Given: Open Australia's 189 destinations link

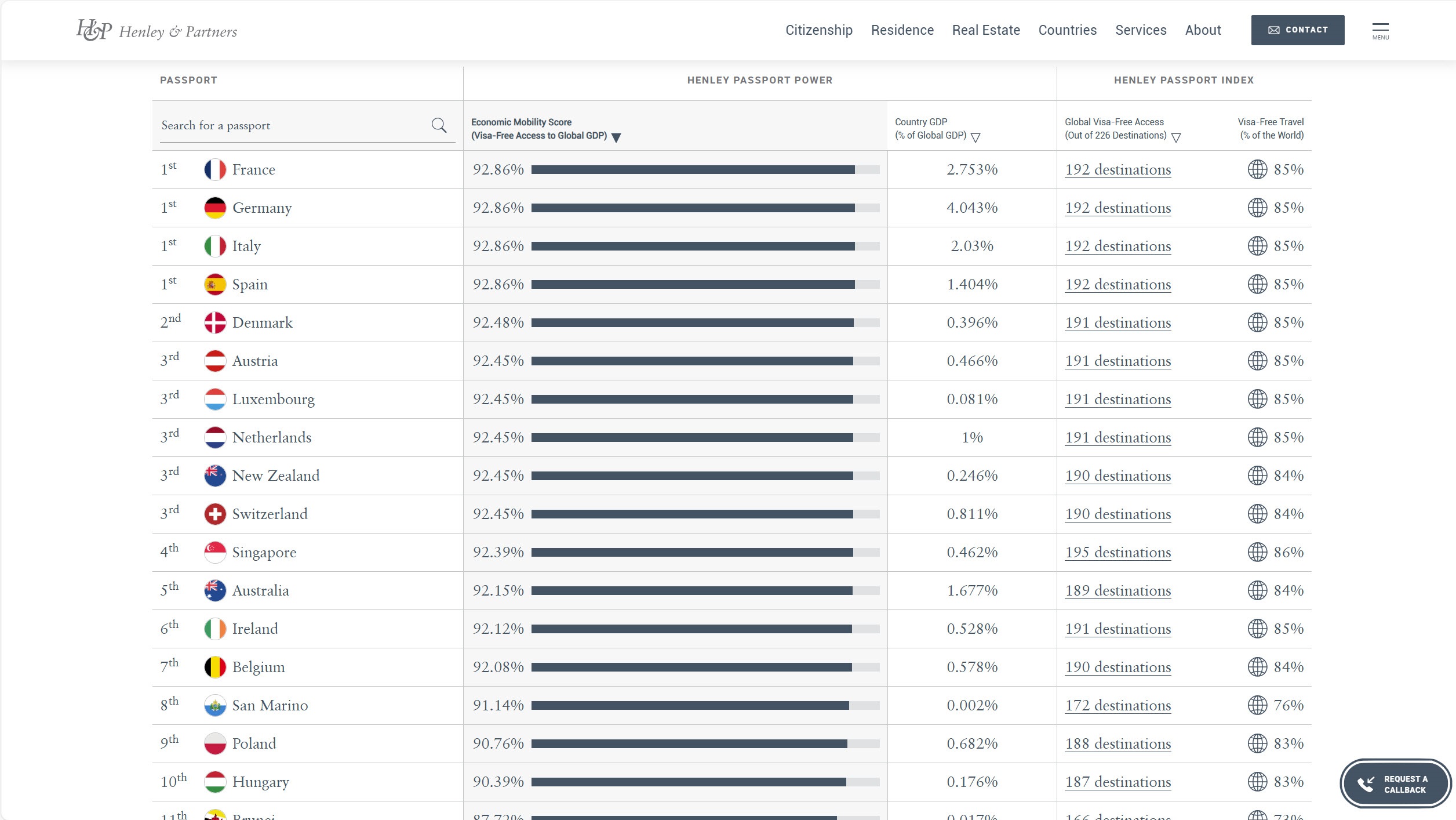Looking at the screenshot, I should click(1118, 591).
